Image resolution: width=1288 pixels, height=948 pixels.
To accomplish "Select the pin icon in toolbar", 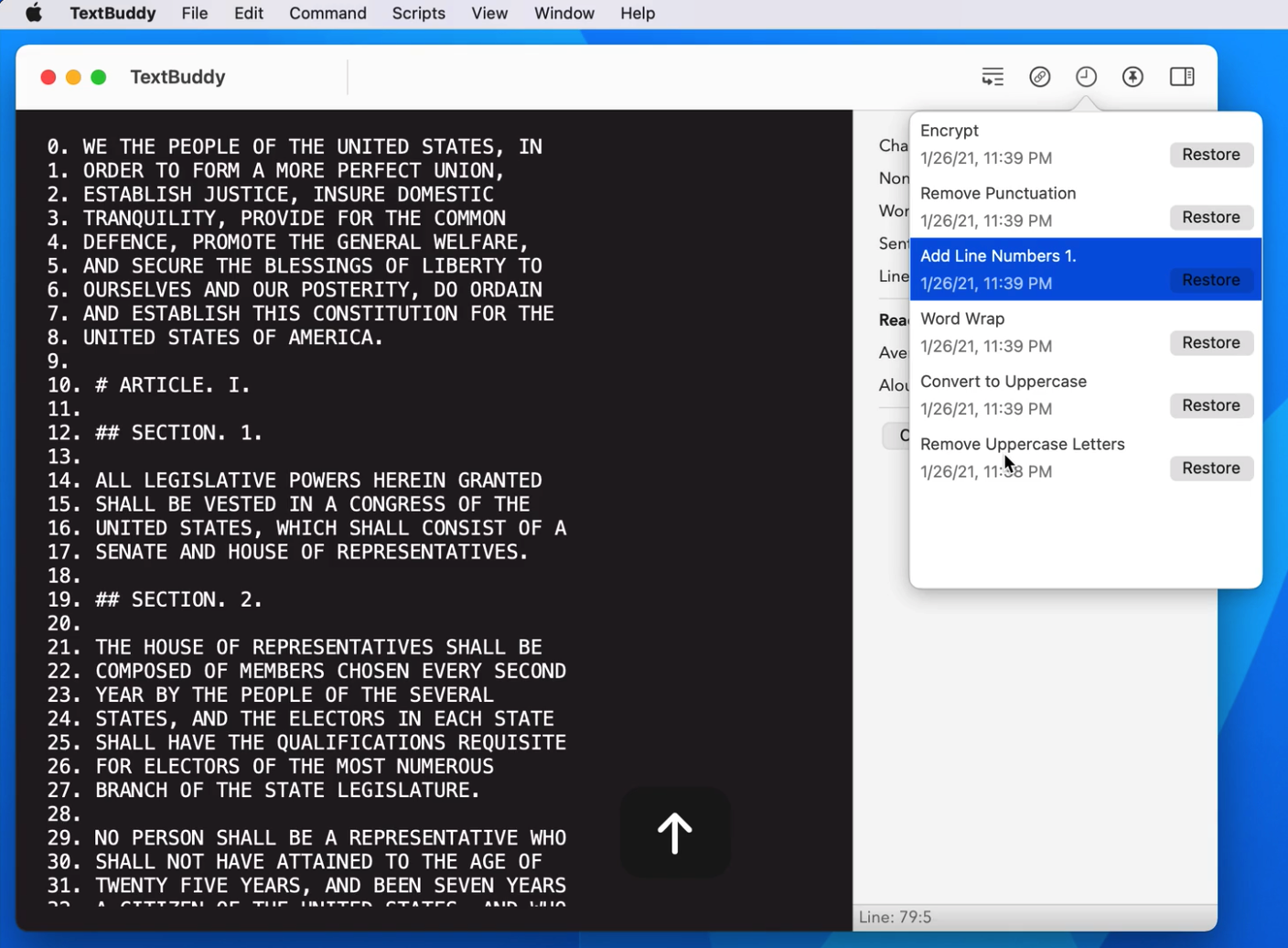I will (x=1132, y=77).
